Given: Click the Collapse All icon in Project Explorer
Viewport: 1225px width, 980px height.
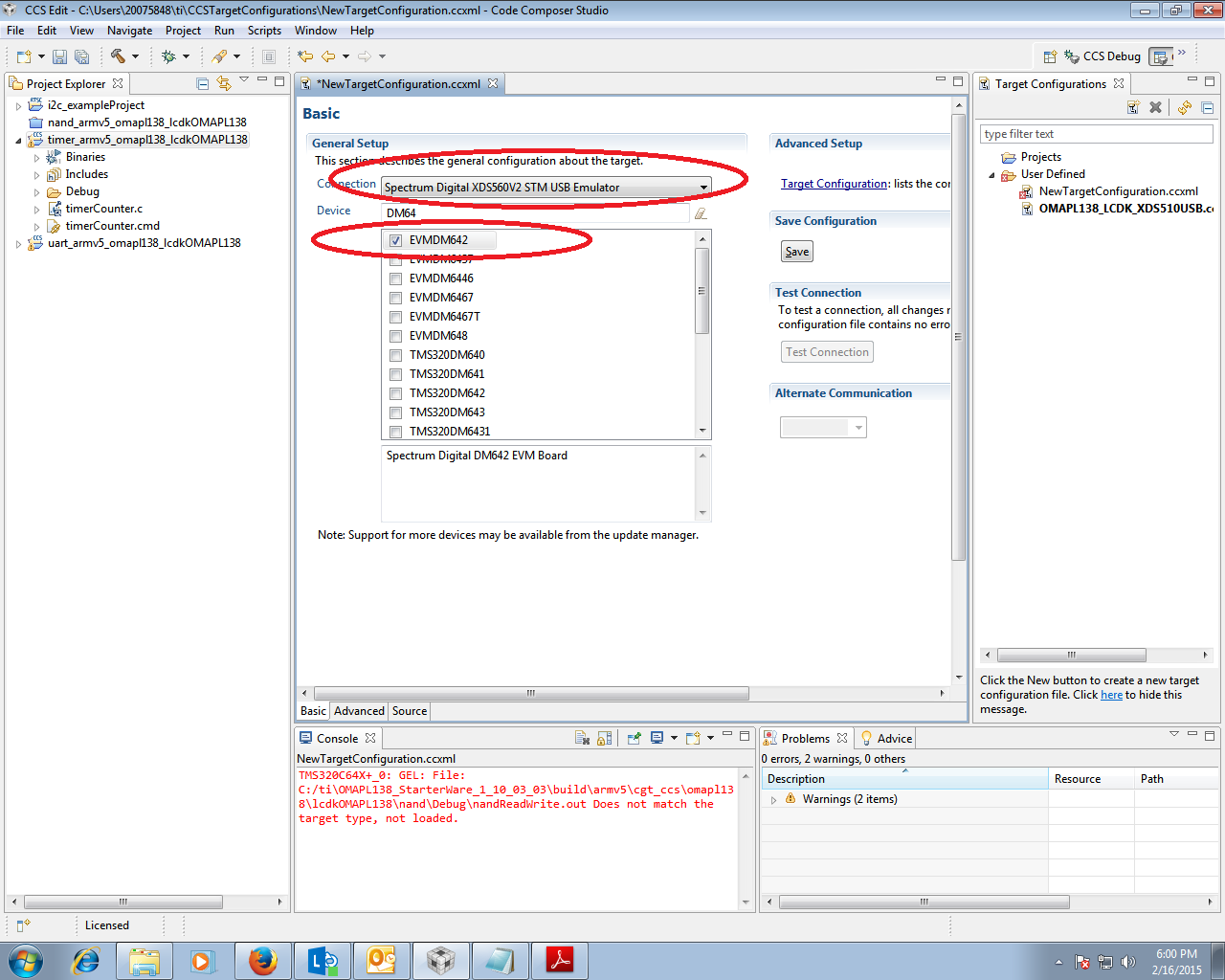Looking at the screenshot, I should pos(202,83).
